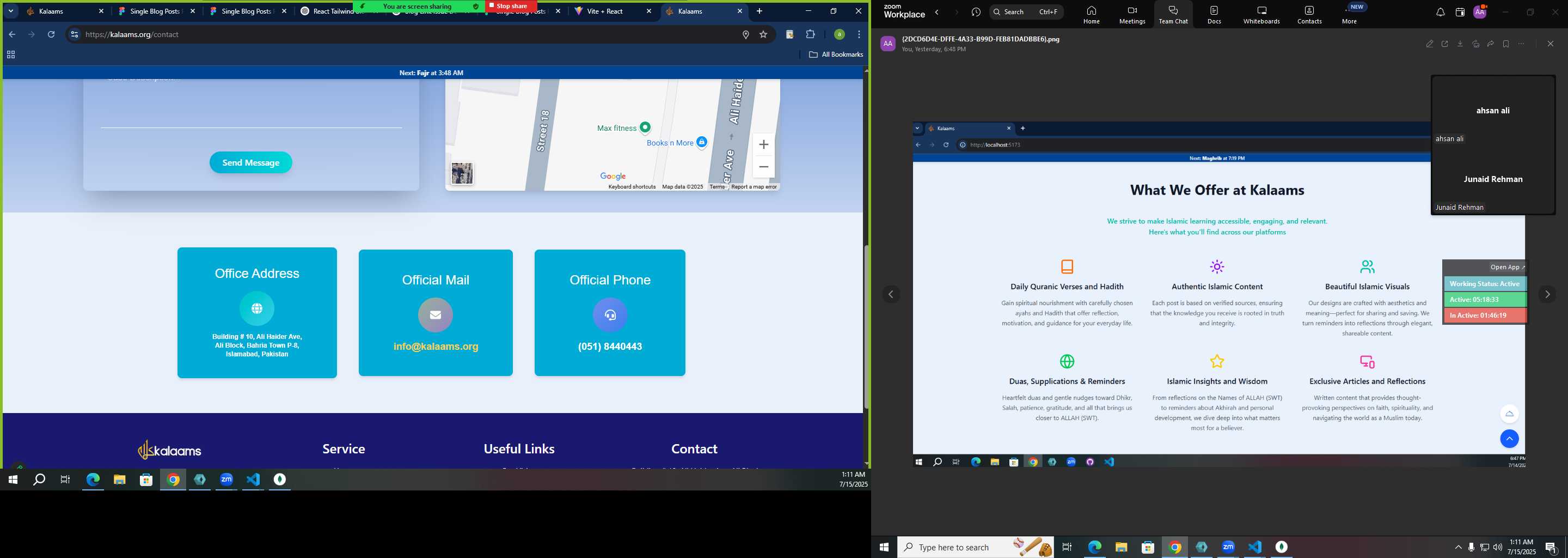The height and width of the screenshot is (558, 1568).
Task: Open image in external window icon
Action: [x=1444, y=44]
